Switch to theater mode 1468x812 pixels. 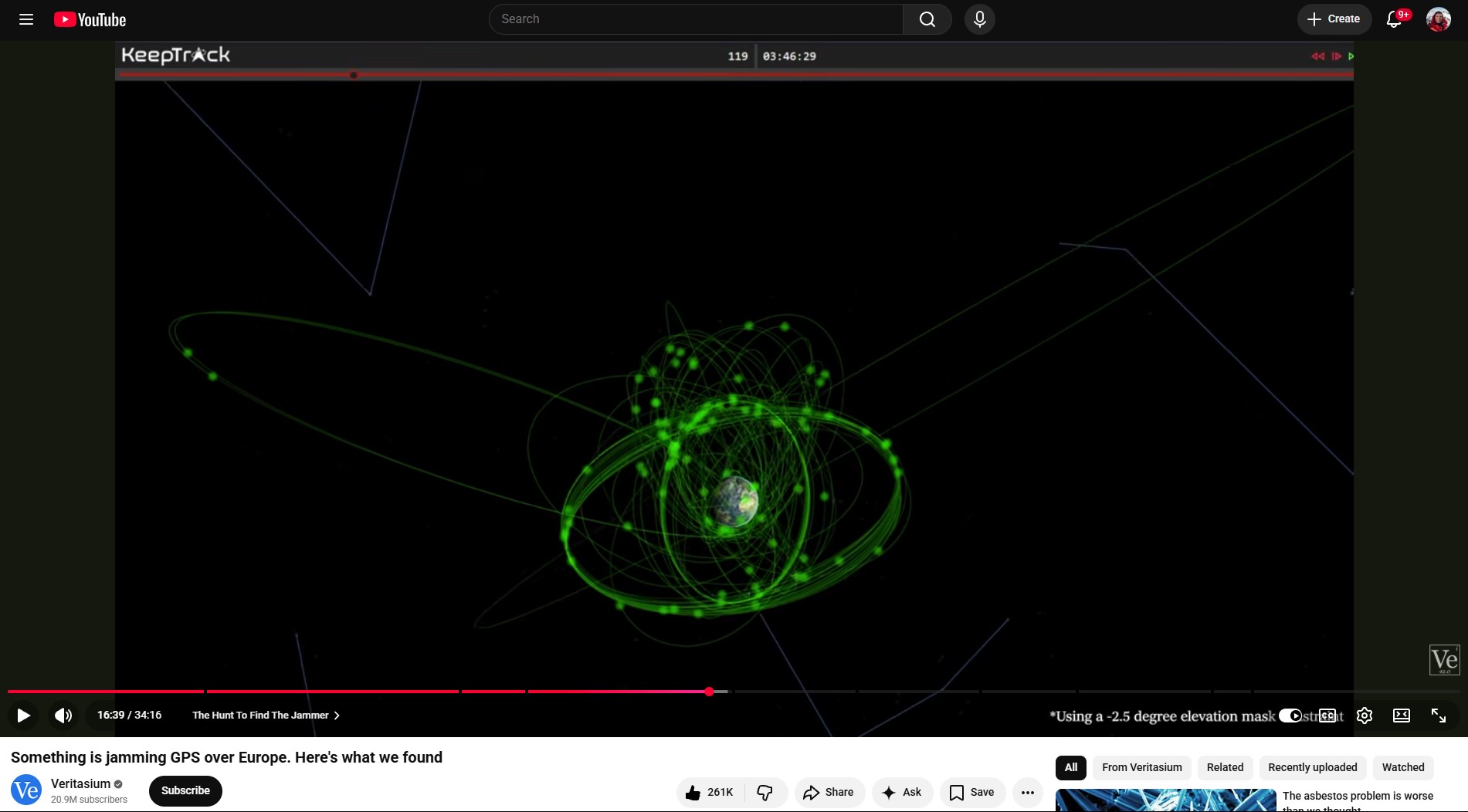coord(1402,716)
